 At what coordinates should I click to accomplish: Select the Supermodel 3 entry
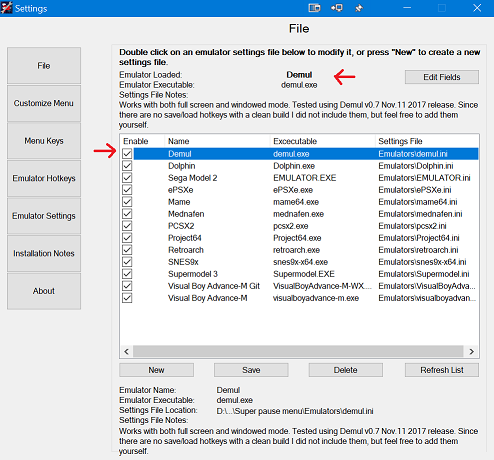click(193, 274)
